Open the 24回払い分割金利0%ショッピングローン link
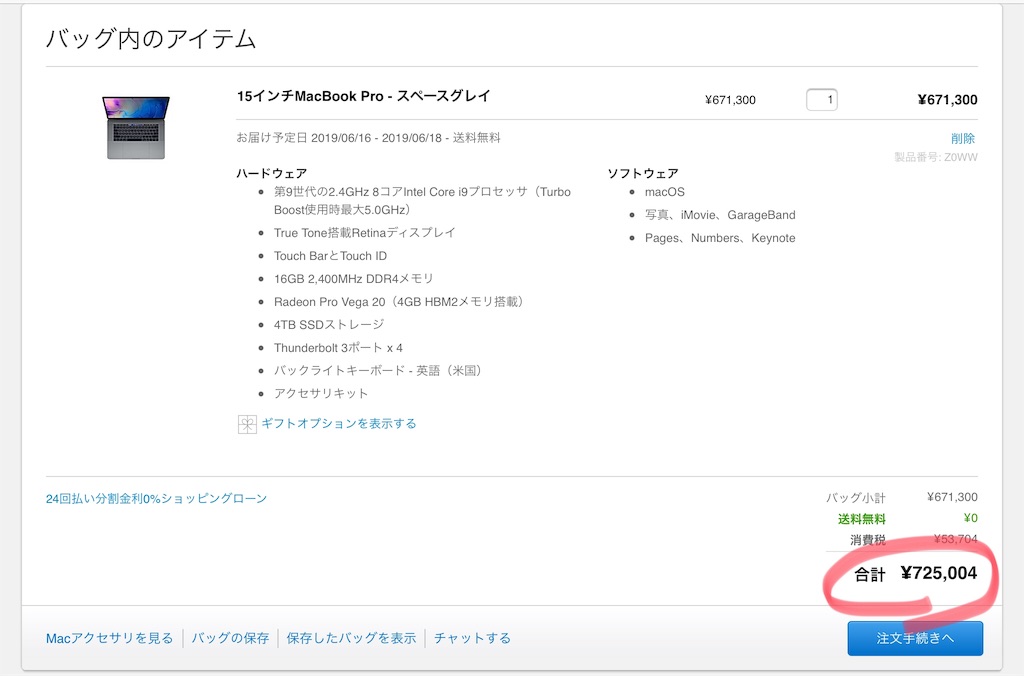The width and height of the screenshot is (1024, 676). point(156,498)
